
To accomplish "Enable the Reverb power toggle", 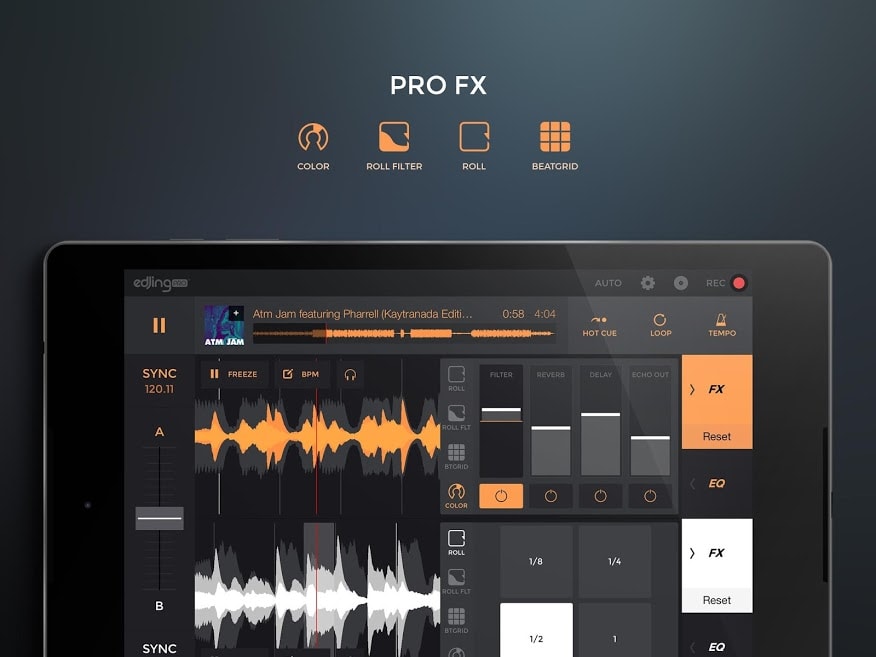I will (x=550, y=496).
